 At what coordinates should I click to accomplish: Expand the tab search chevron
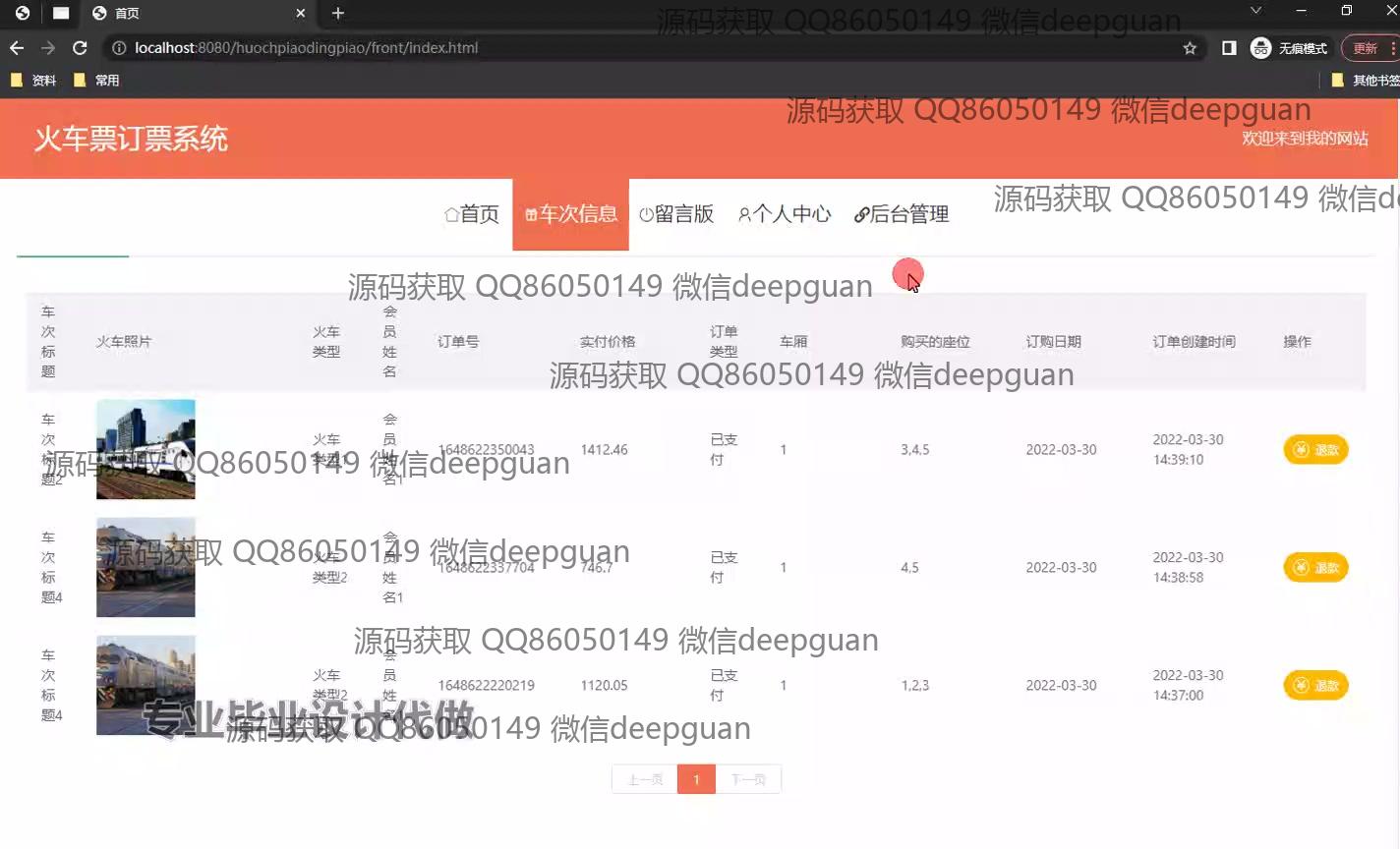click(x=1255, y=11)
